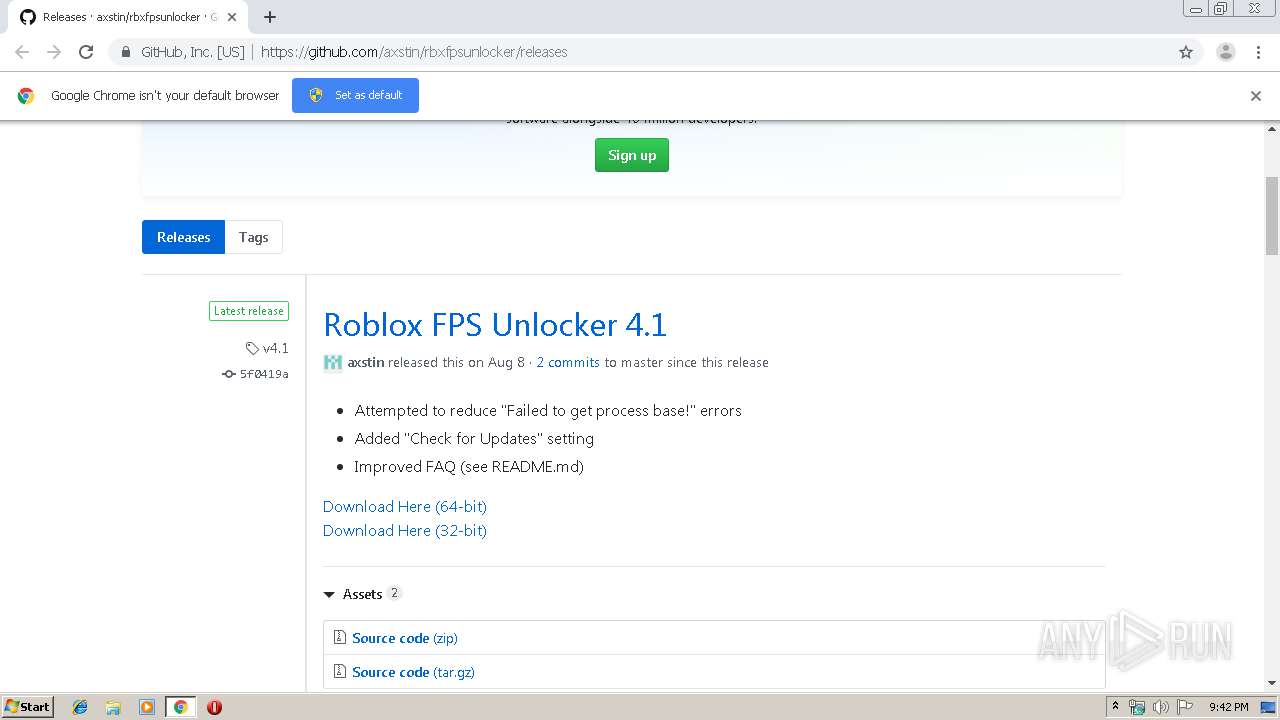Open the media player taskbar icon
The width and height of the screenshot is (1280, 720).
147,707
